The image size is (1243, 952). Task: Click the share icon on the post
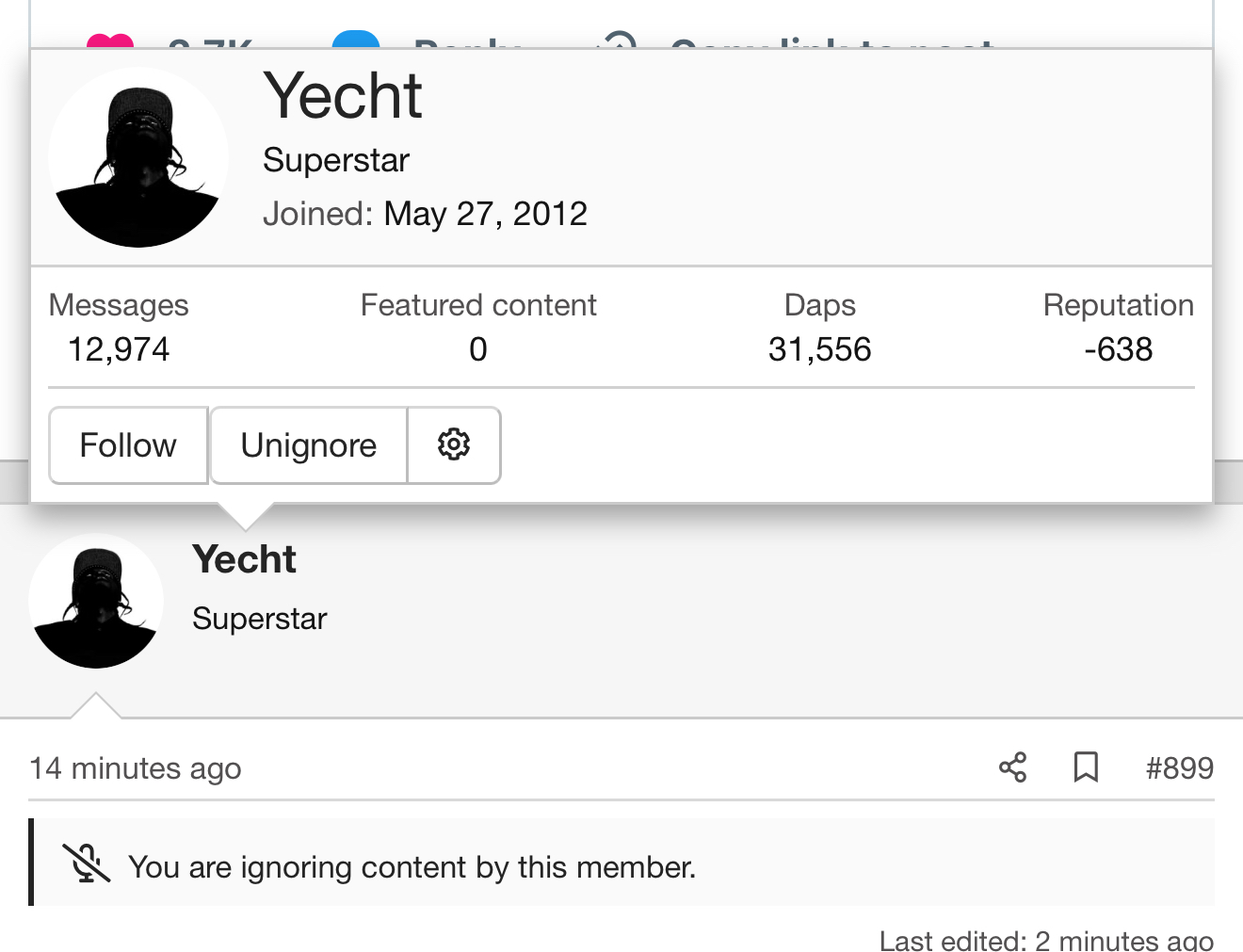pyautogui.click(x=1012, y=767)
